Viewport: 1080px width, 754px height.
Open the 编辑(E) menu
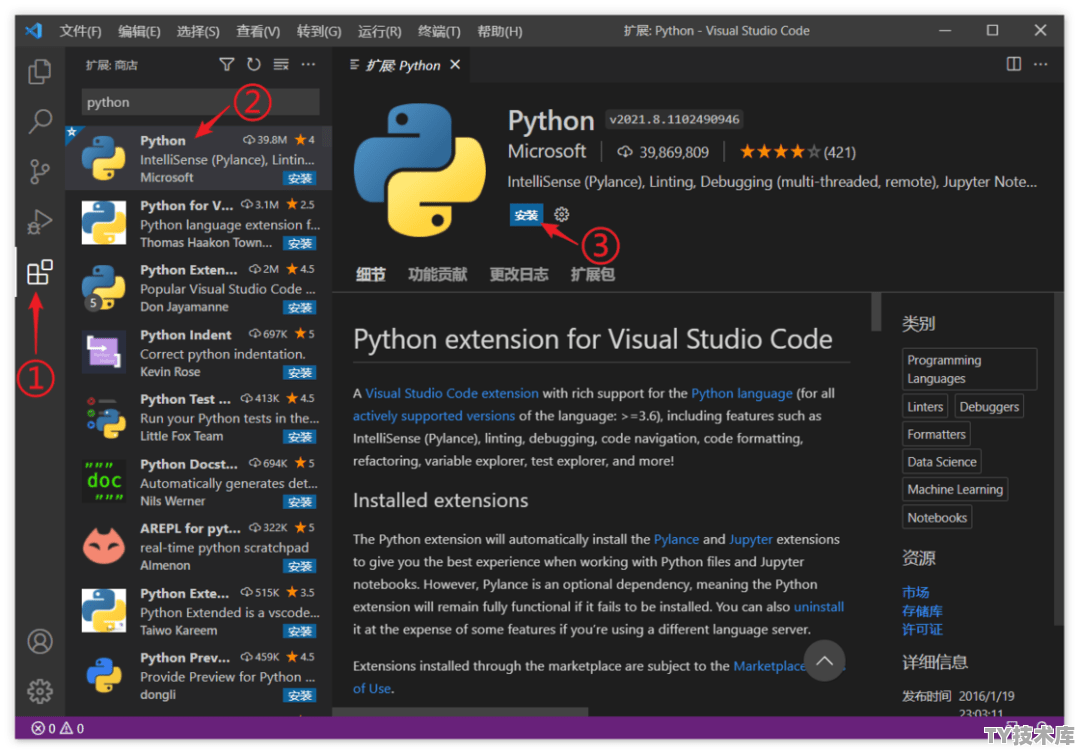point(139,31)
